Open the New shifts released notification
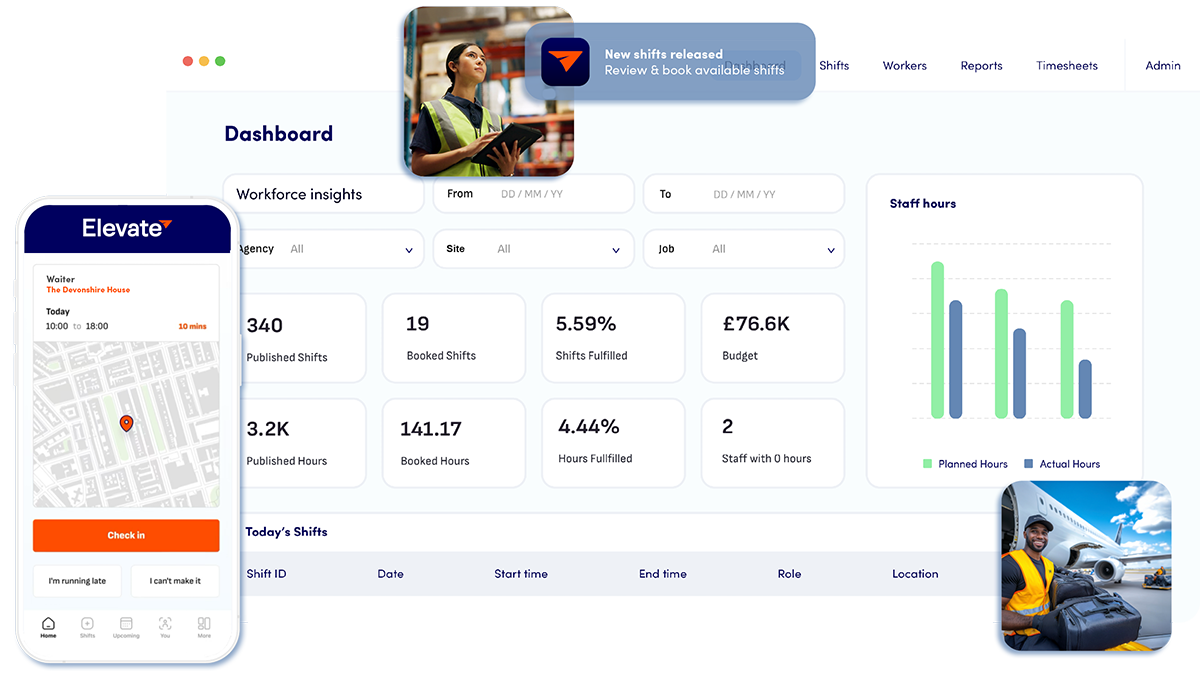Viewport: 1200px width, 677px height. click(x=670, y=62)
